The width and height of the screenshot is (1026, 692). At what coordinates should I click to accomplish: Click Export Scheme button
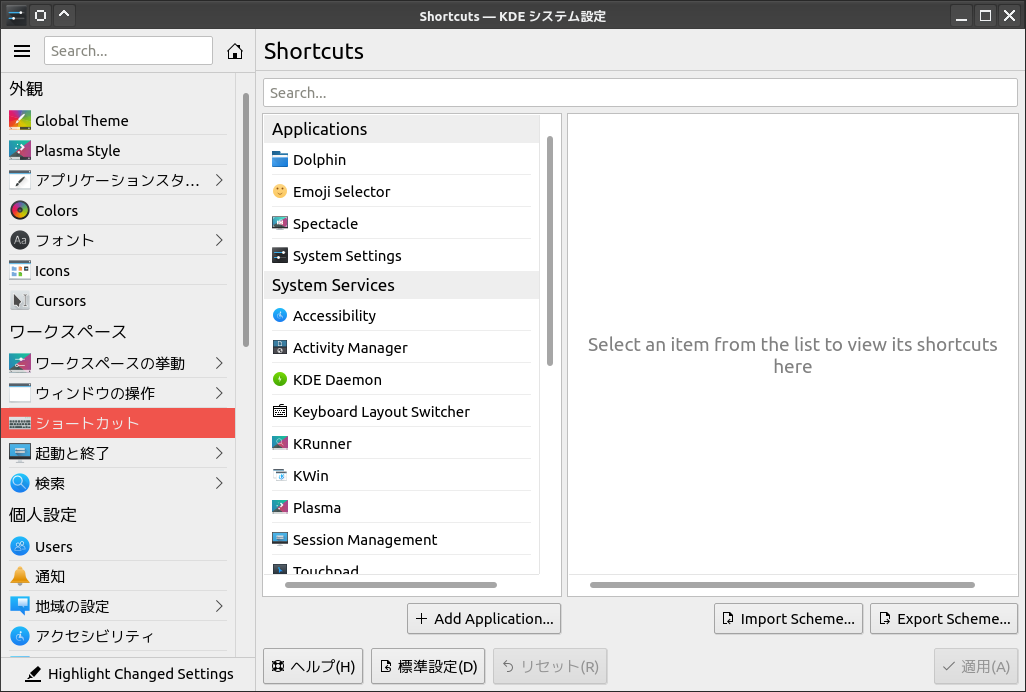click(944, 619)
